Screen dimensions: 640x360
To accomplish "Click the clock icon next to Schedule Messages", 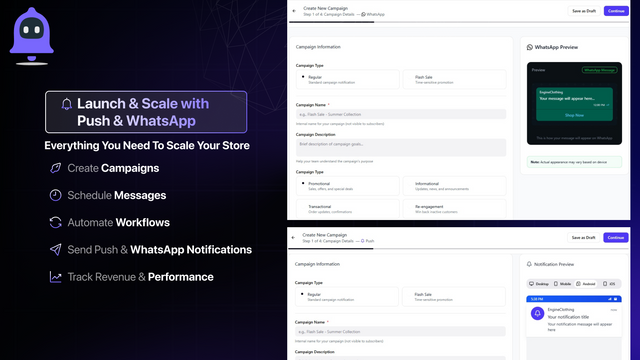I will click(x=56, y=195).
